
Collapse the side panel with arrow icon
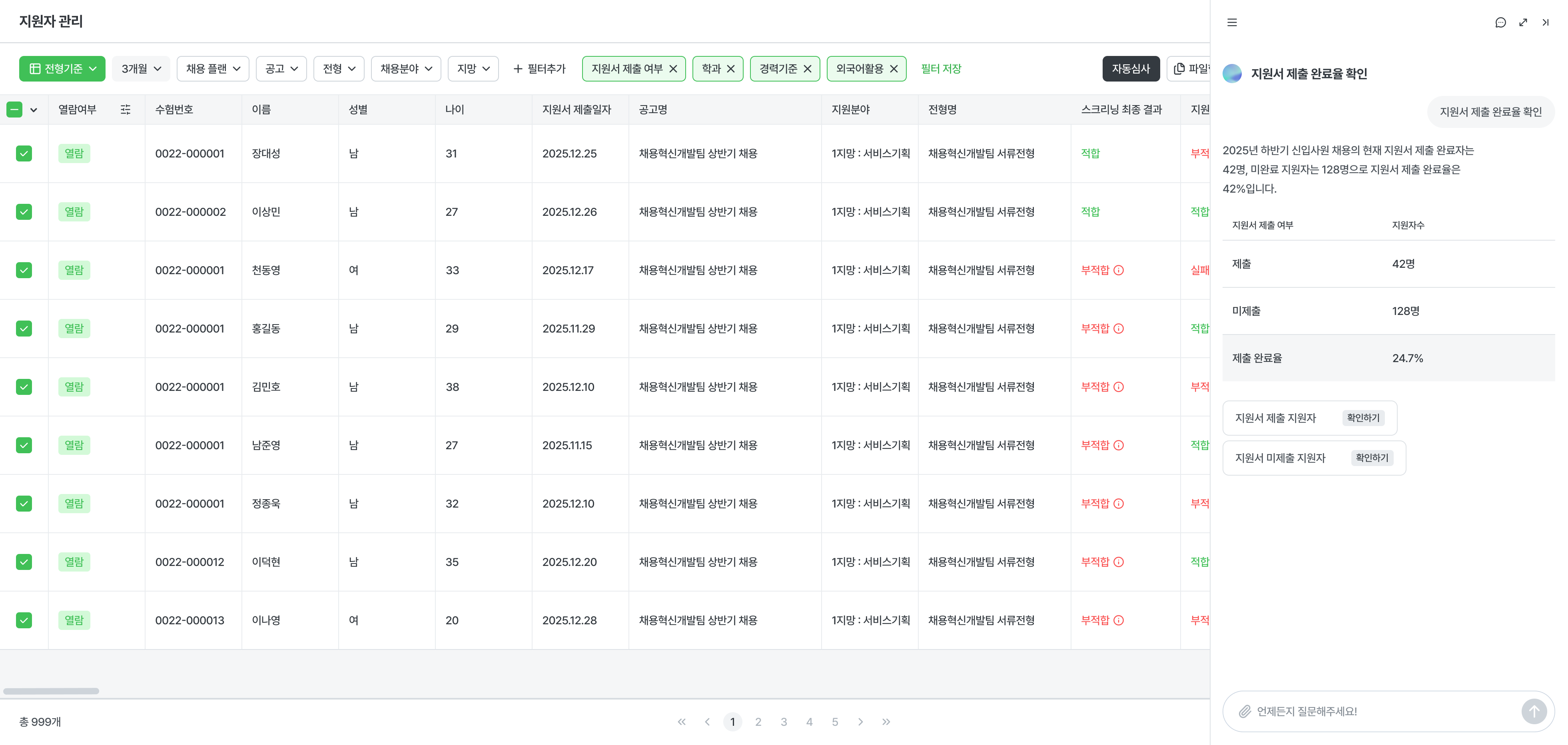pos(1546,22)
